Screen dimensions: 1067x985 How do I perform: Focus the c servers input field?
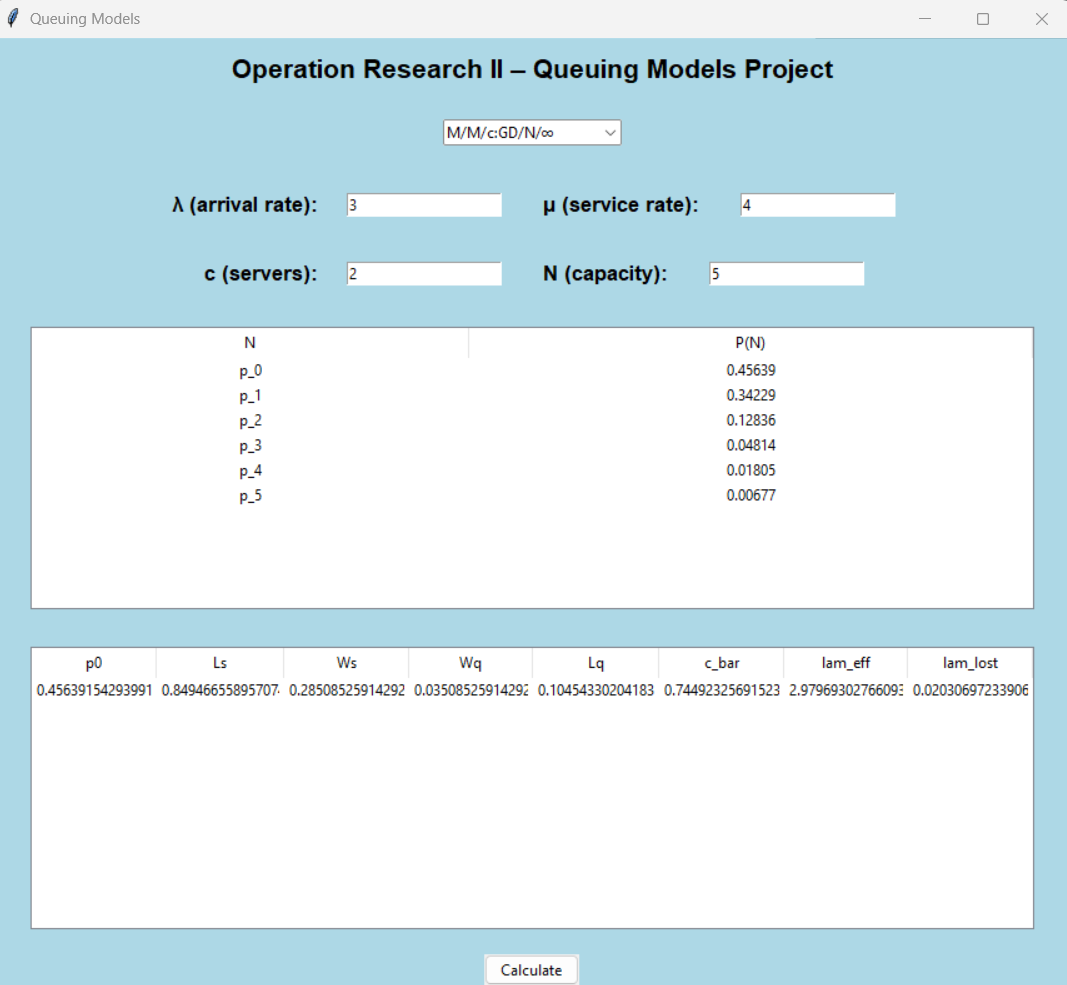424,274
